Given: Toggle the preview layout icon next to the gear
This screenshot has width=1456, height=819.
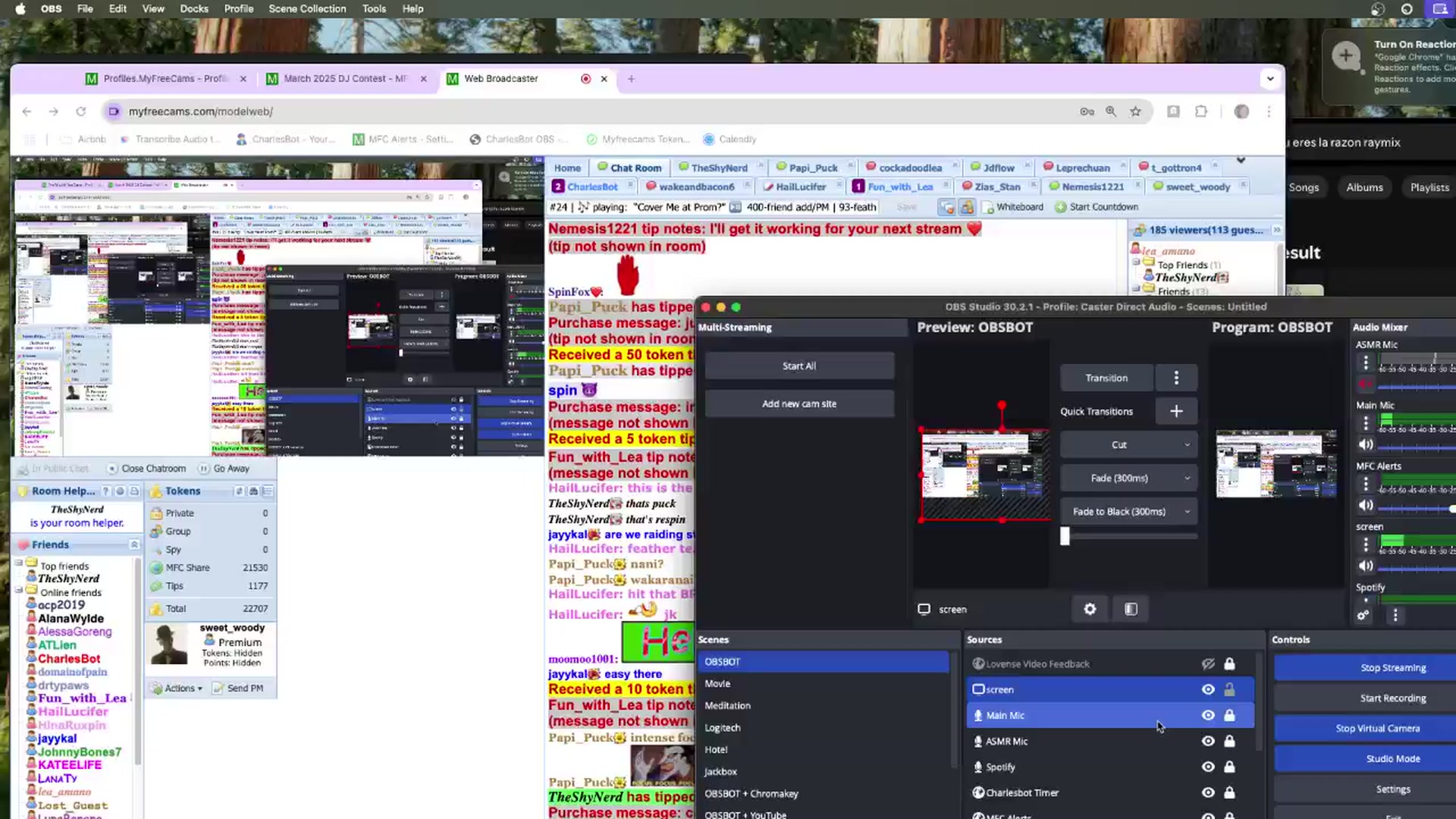Looking at the screenshot, I should tap(1131, 609).
